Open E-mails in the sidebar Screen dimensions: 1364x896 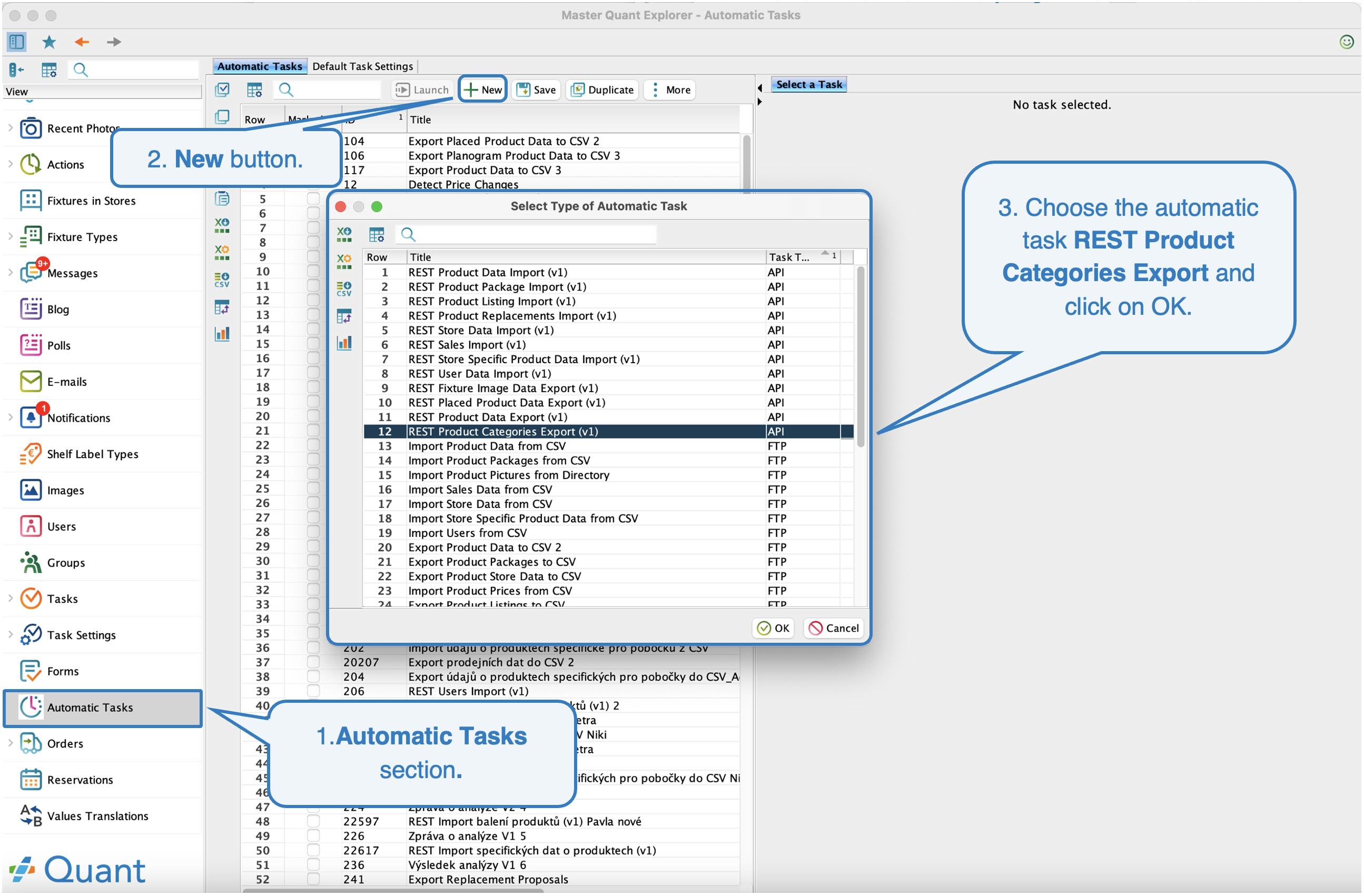coord(102,382)
